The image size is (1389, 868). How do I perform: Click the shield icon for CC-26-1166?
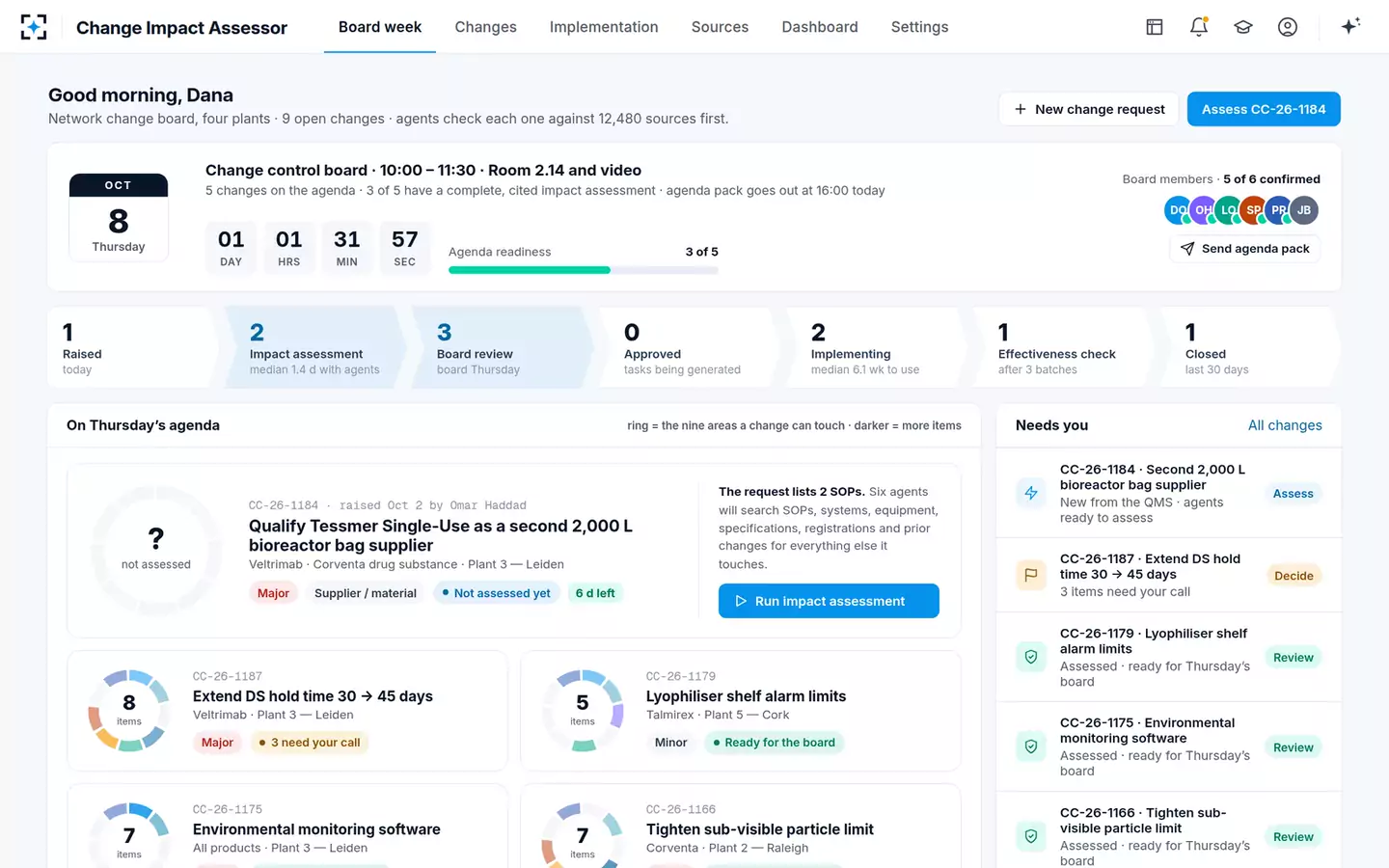pyautogui.click(x=1031, y=836)
